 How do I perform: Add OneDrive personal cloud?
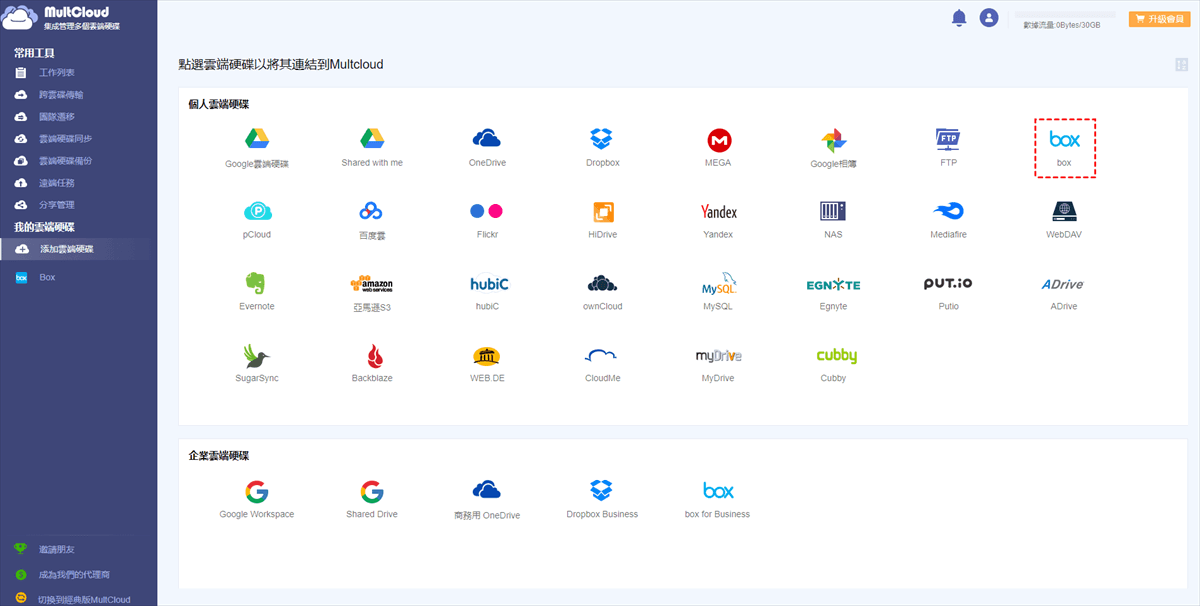point(487,139)
